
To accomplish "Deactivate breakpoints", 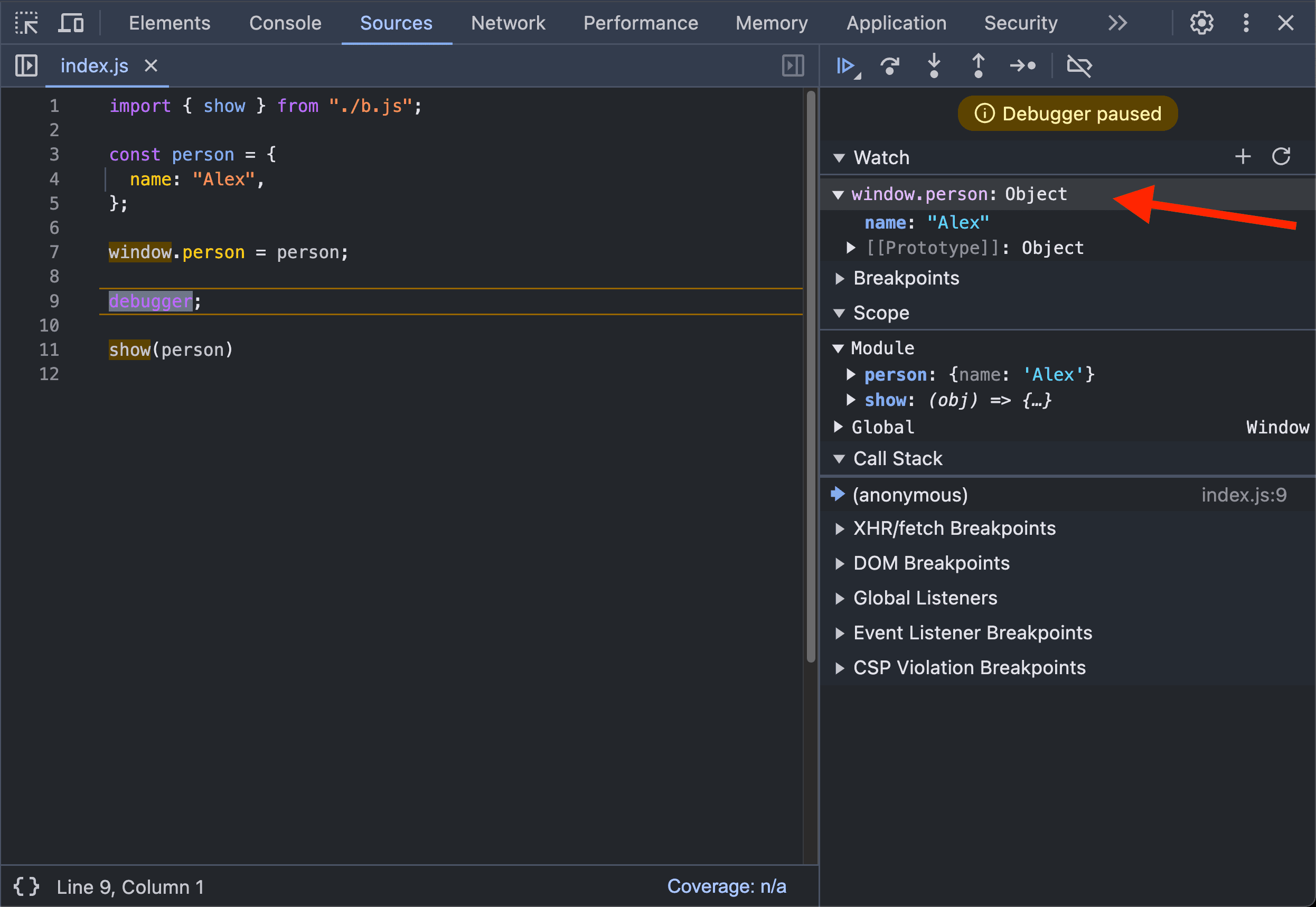I will click(x=1079, y=67).
